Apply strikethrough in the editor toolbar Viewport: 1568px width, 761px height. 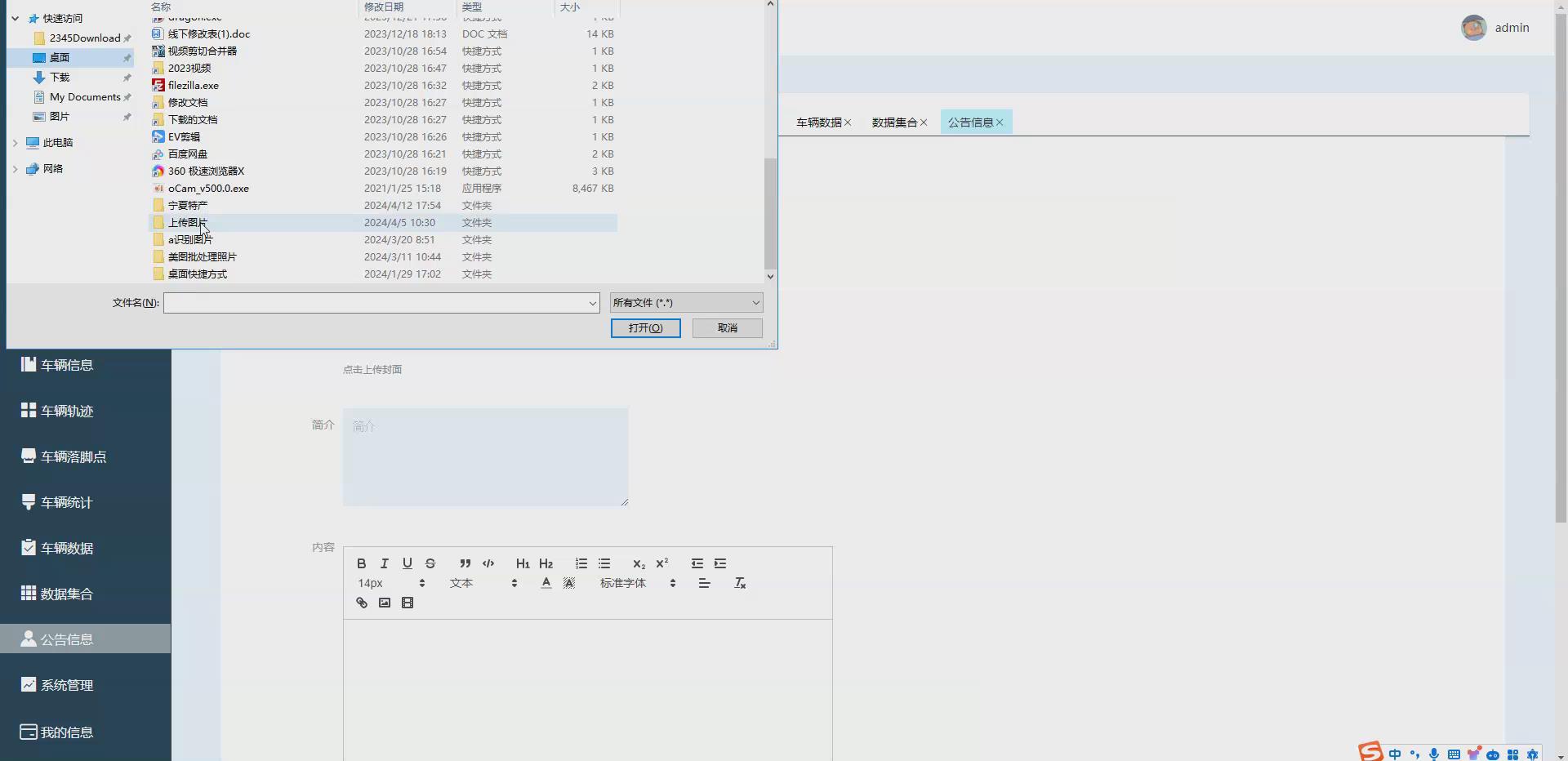pyautogui.click(x=430, y=563)
